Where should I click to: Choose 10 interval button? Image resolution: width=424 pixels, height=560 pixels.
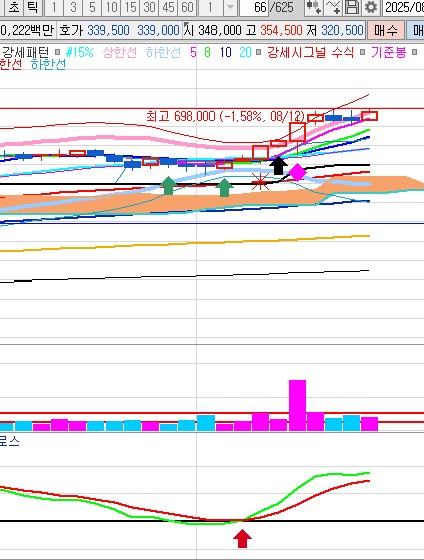111,7
